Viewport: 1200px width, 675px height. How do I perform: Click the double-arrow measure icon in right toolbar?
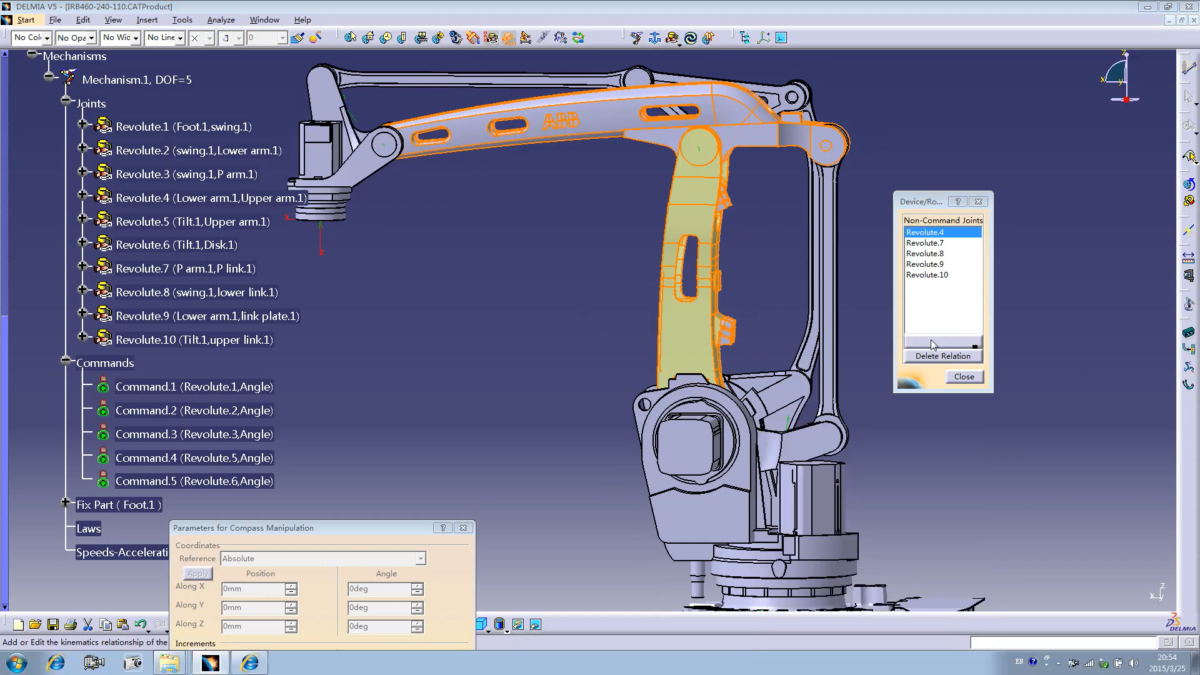pos(1189,257)
